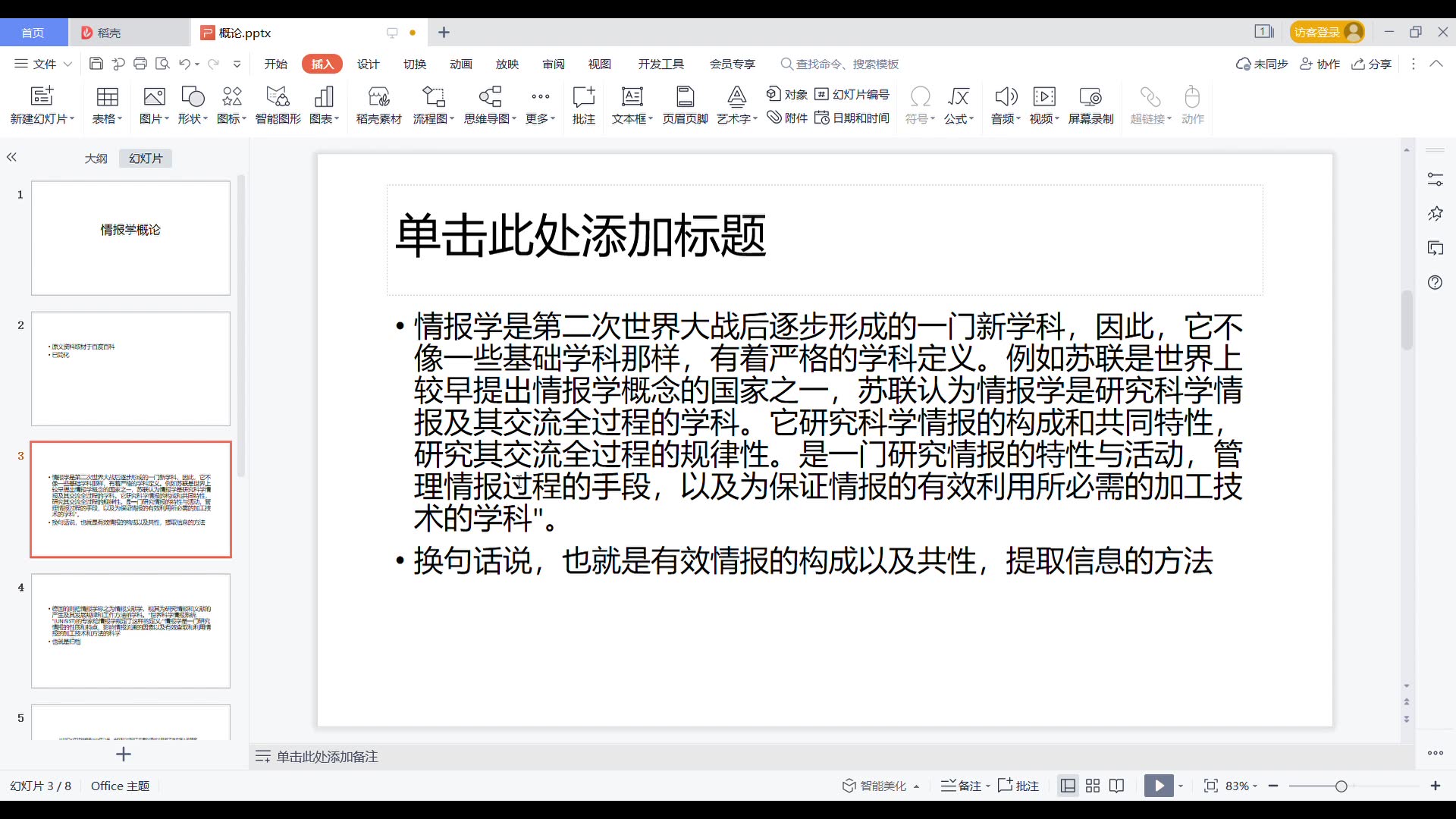Viewport: 1456px width, 819px height.
Task: Select slide 1 thumbnail 情报学概论
Action: pos(130,238)
